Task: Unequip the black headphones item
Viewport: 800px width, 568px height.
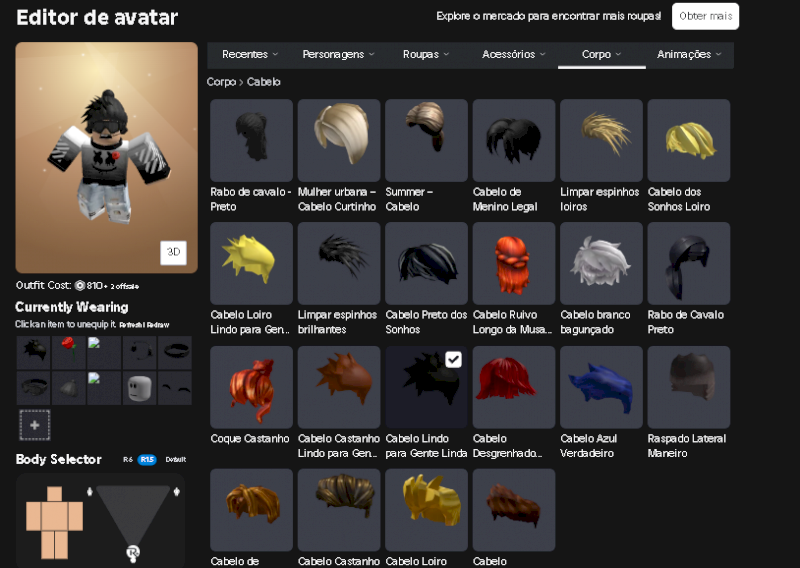Action: (x=140, y=352)
